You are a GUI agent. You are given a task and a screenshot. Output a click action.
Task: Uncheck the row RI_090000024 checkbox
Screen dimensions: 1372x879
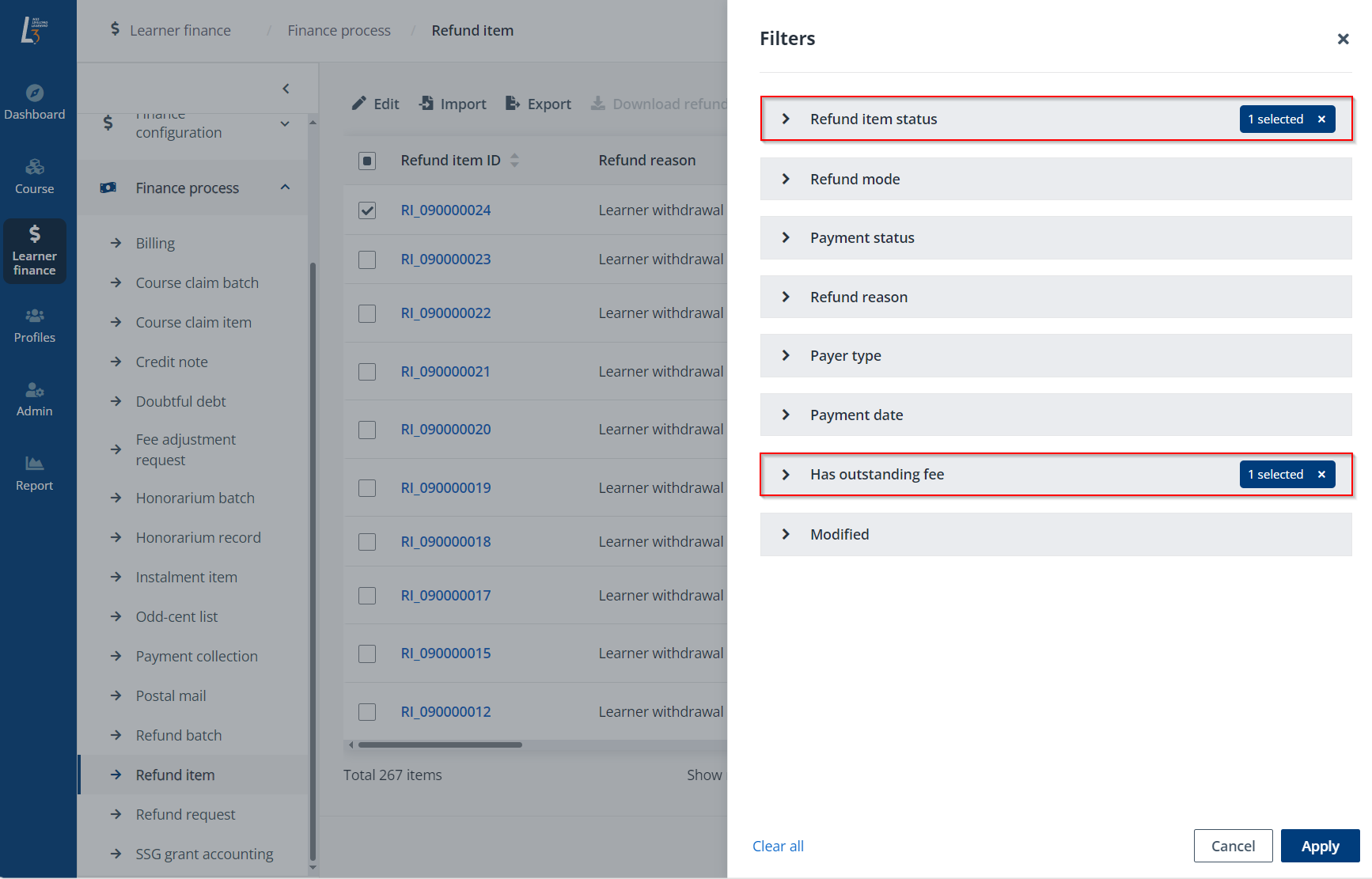(x=367, y=210)
